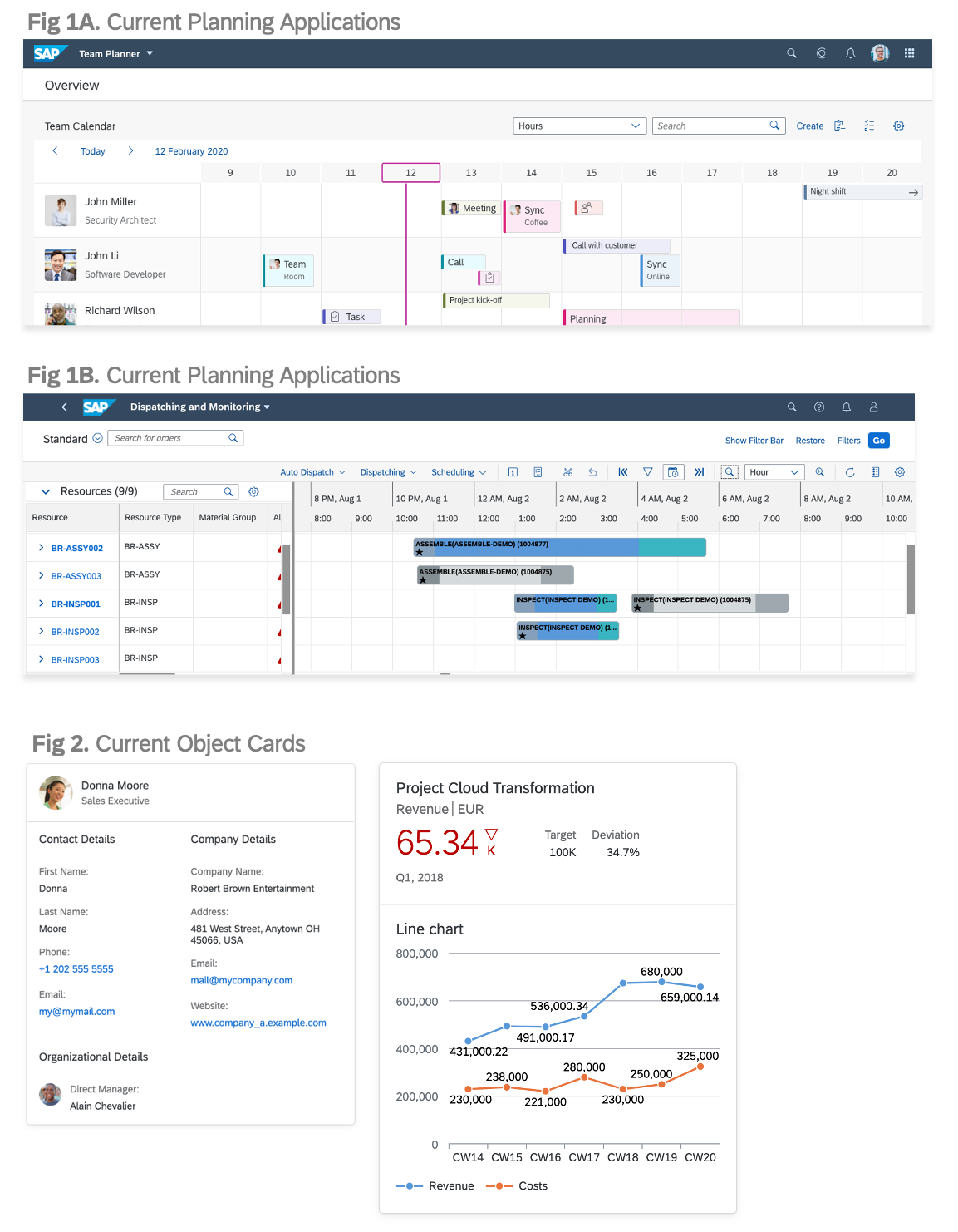The height and width of the screenshot is (1232, 958).
Task: Toggle the Team Calendar settings gear
Action: tap(898, 126)
